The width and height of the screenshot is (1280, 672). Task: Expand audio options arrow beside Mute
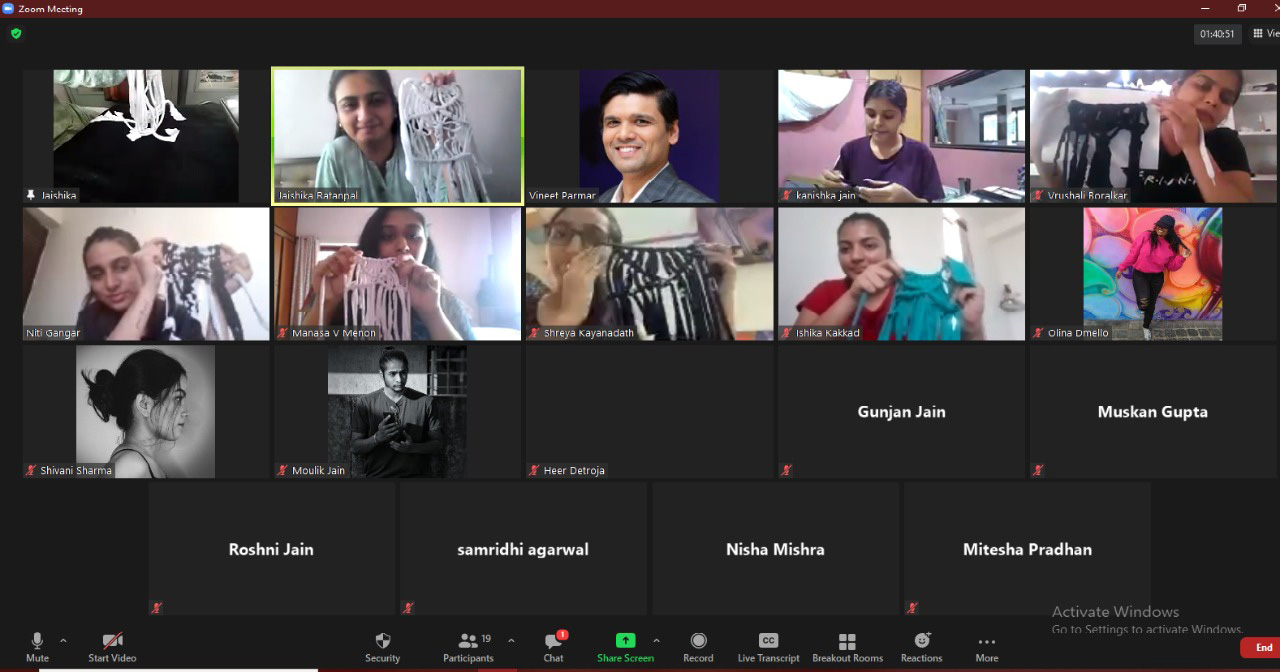[63, 641]
